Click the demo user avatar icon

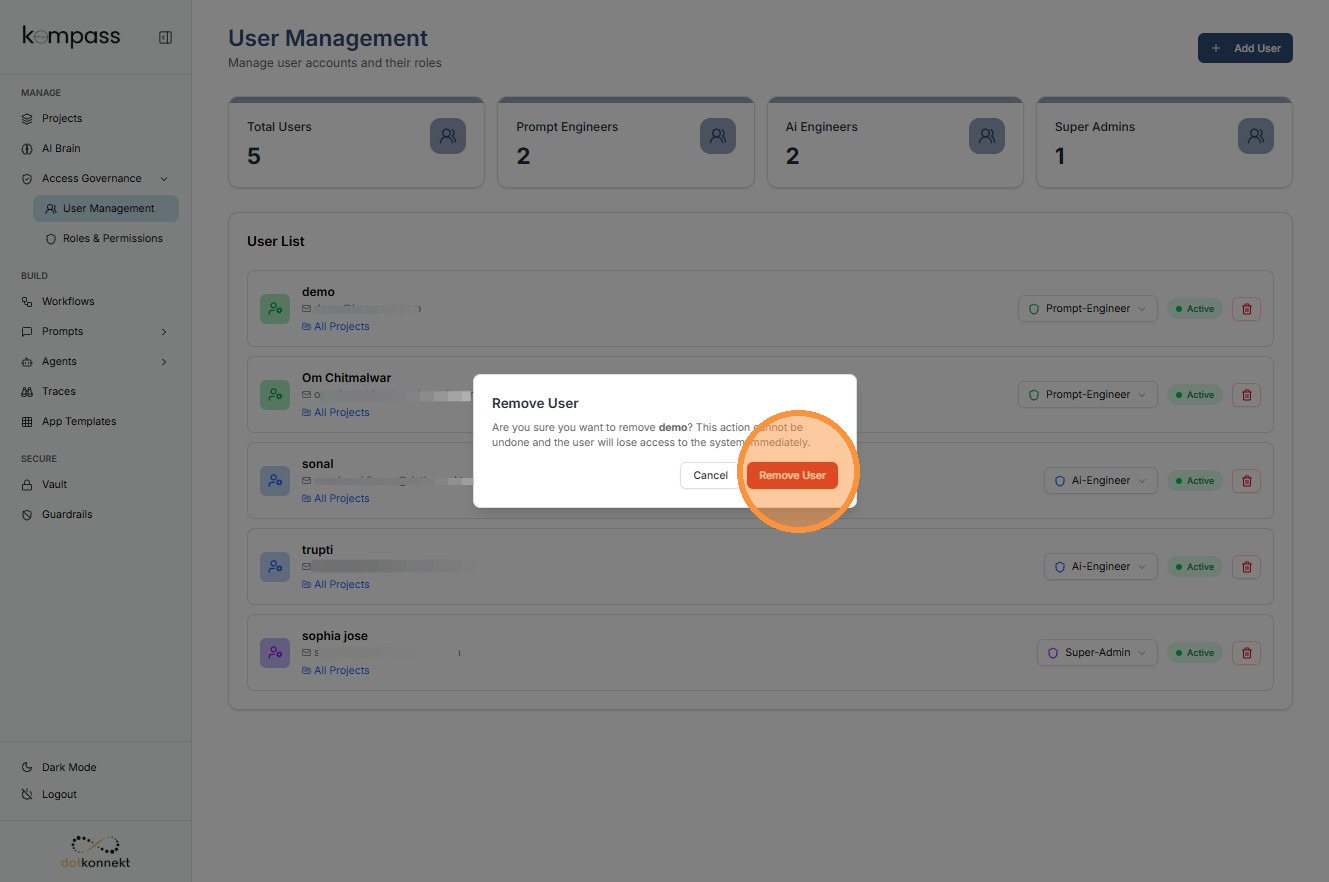275,309
